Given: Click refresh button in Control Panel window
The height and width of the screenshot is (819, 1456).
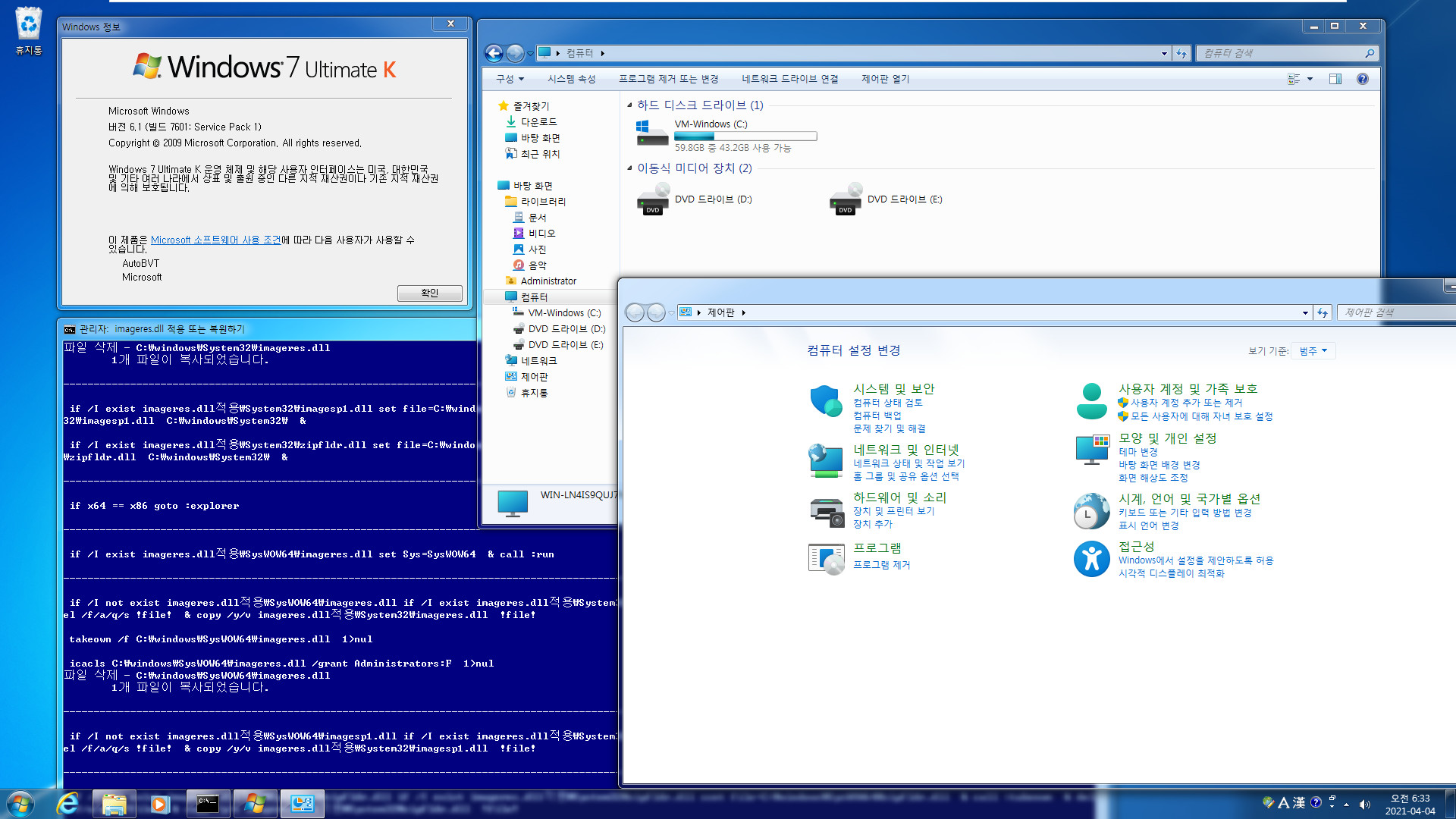Looking at the screenshot, I should [x=1323, y=312].
